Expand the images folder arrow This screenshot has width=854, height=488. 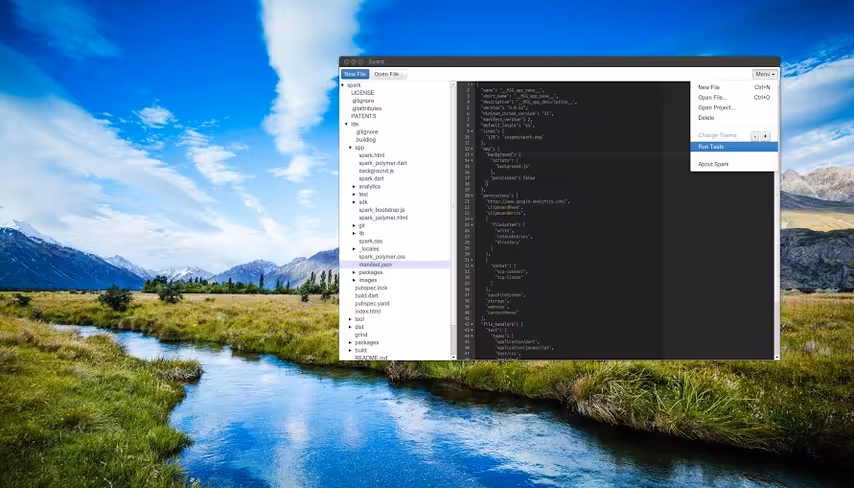(x=355, y=280)
